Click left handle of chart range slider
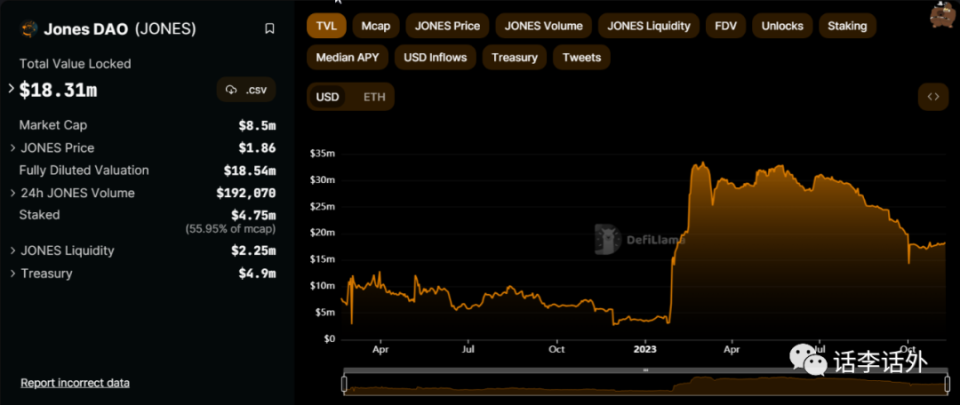 point(344,383)
